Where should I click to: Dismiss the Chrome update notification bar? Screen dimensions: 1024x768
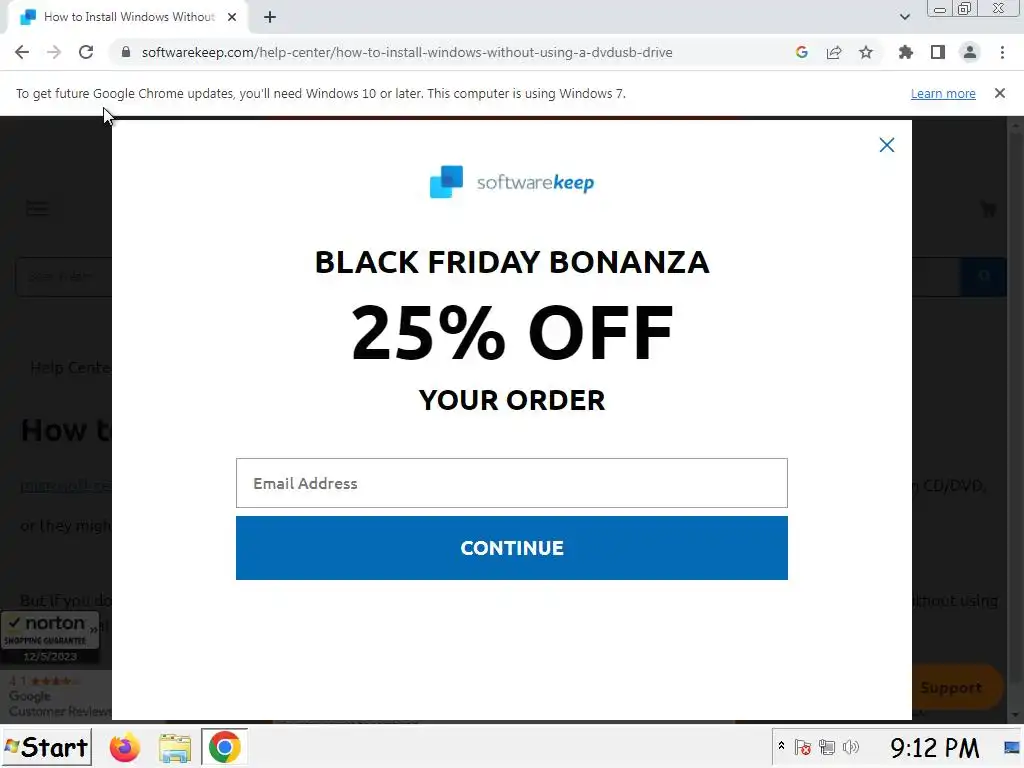coord(999,93)
